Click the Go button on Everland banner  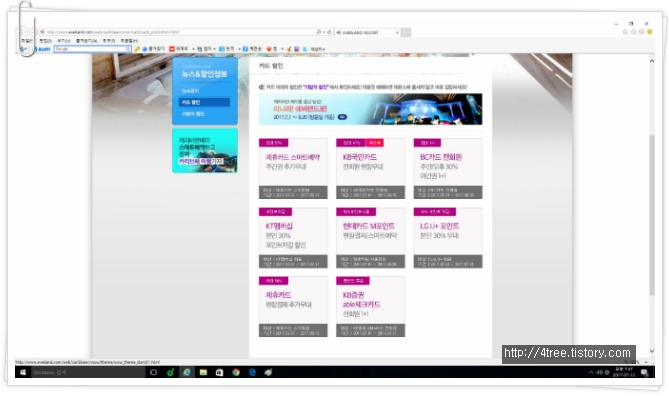click(x=342, y=117)
